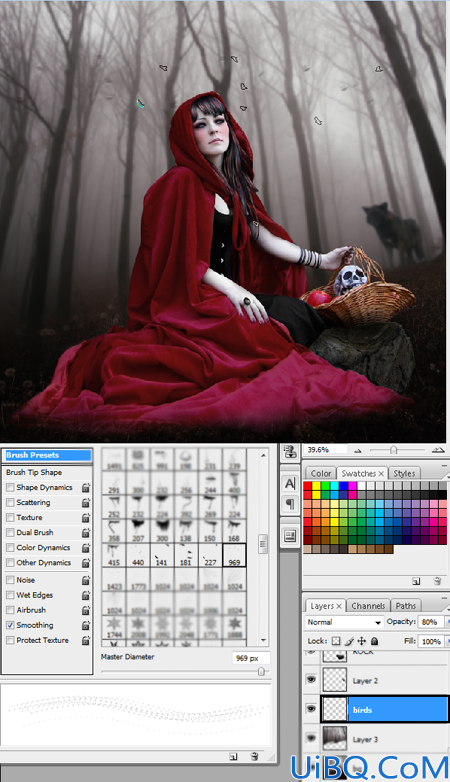Toggle lock icon beside Protect Texture

[86, 640]
